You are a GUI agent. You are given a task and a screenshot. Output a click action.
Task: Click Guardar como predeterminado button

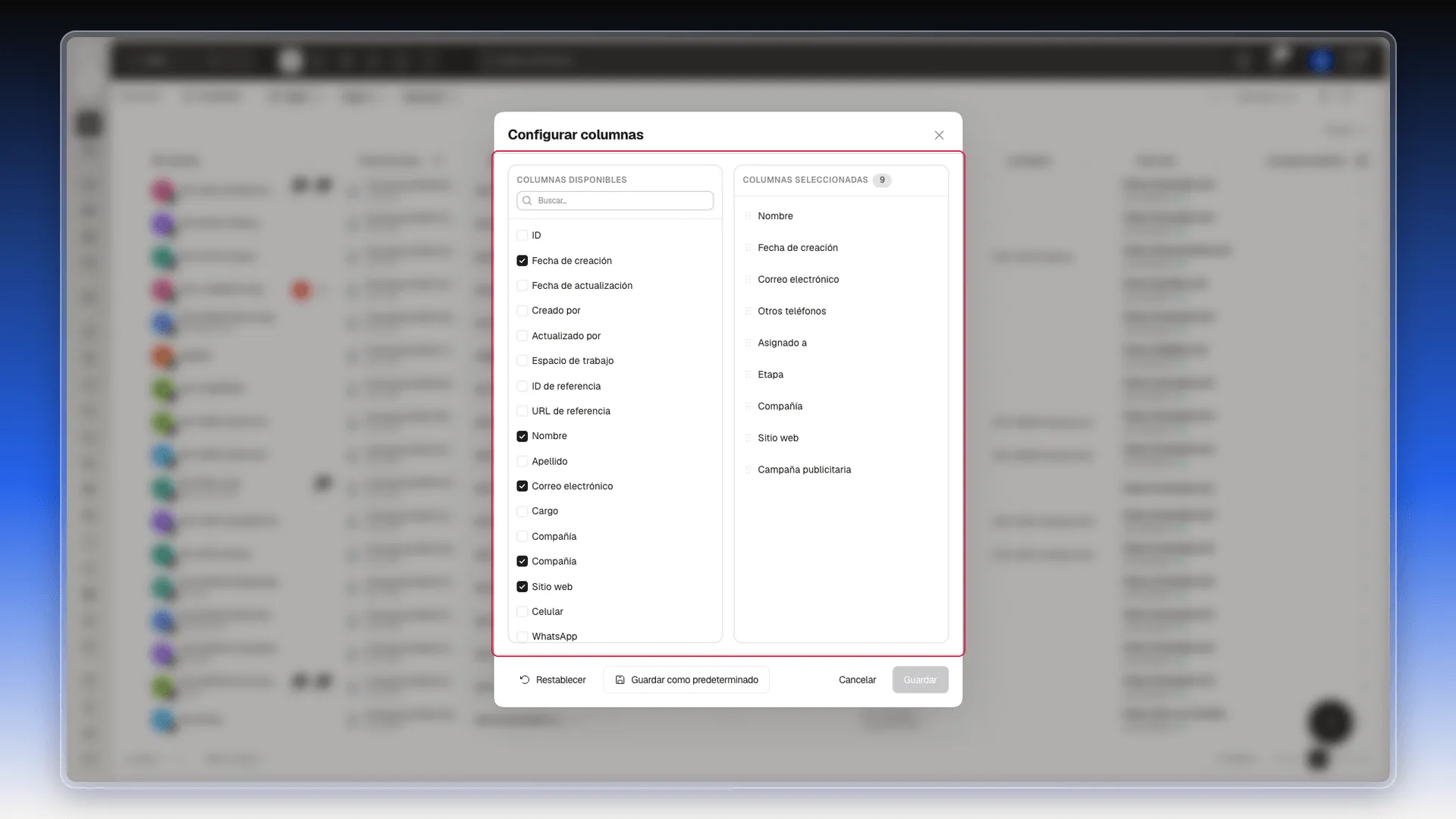[x=686, y=680]
